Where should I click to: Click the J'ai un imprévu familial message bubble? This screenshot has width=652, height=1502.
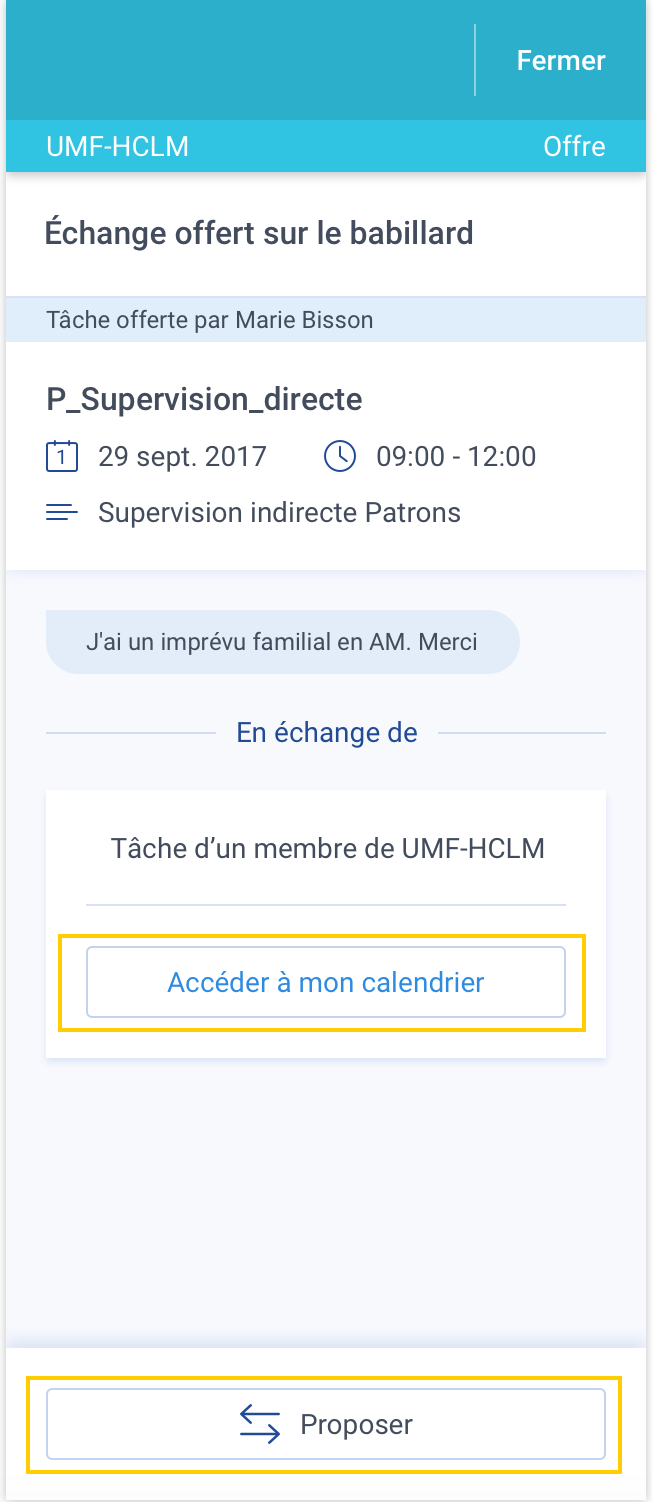coord(283,641)
